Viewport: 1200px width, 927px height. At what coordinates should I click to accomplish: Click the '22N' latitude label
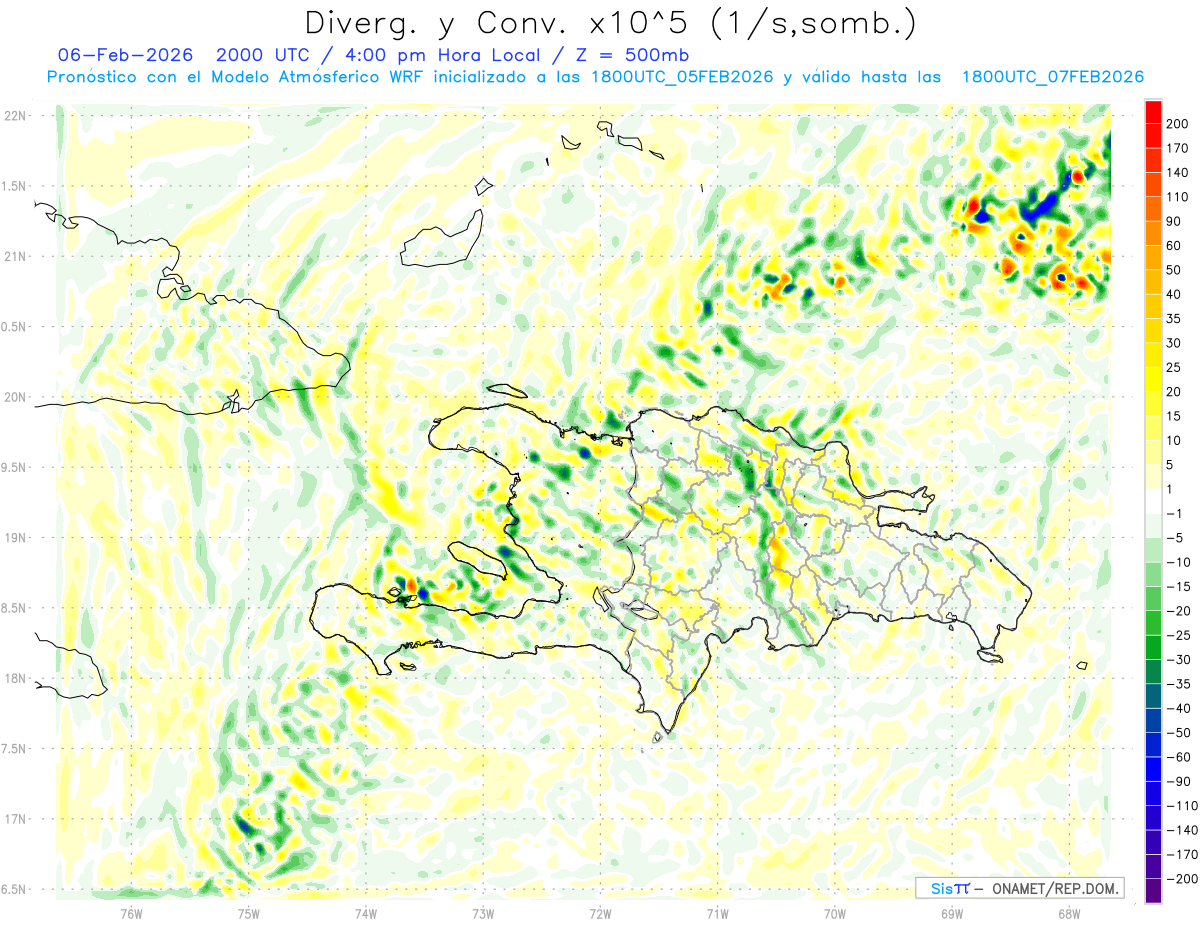pos(14,115)
